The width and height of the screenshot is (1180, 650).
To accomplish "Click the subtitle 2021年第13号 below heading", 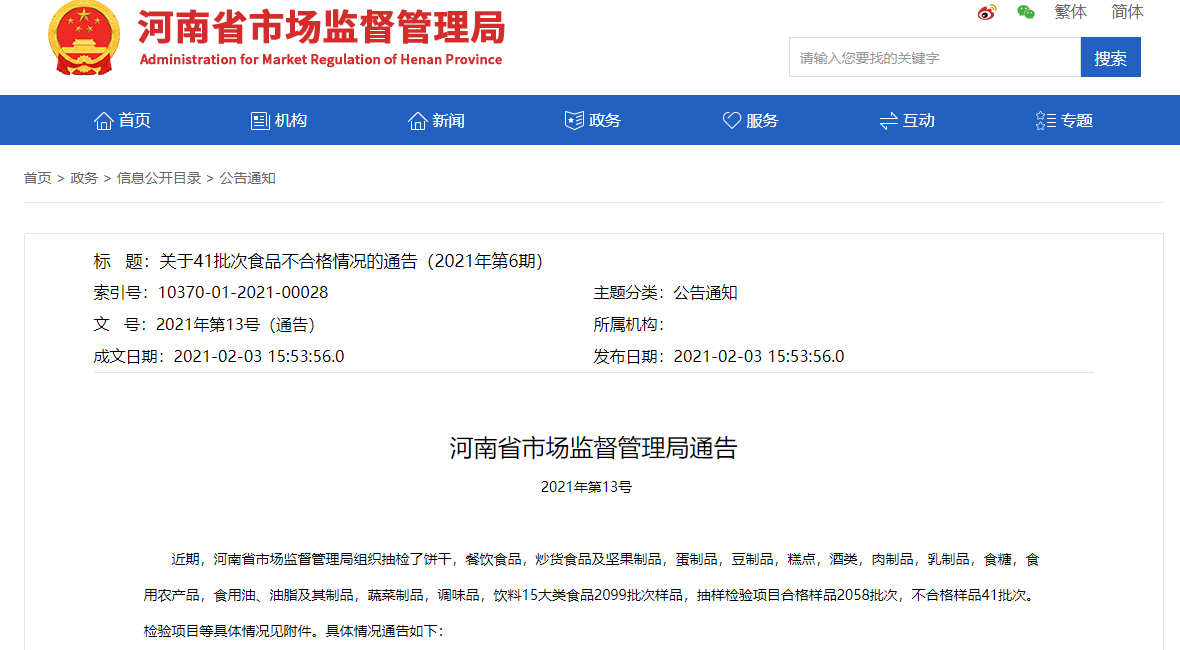I will click(586, 488).
